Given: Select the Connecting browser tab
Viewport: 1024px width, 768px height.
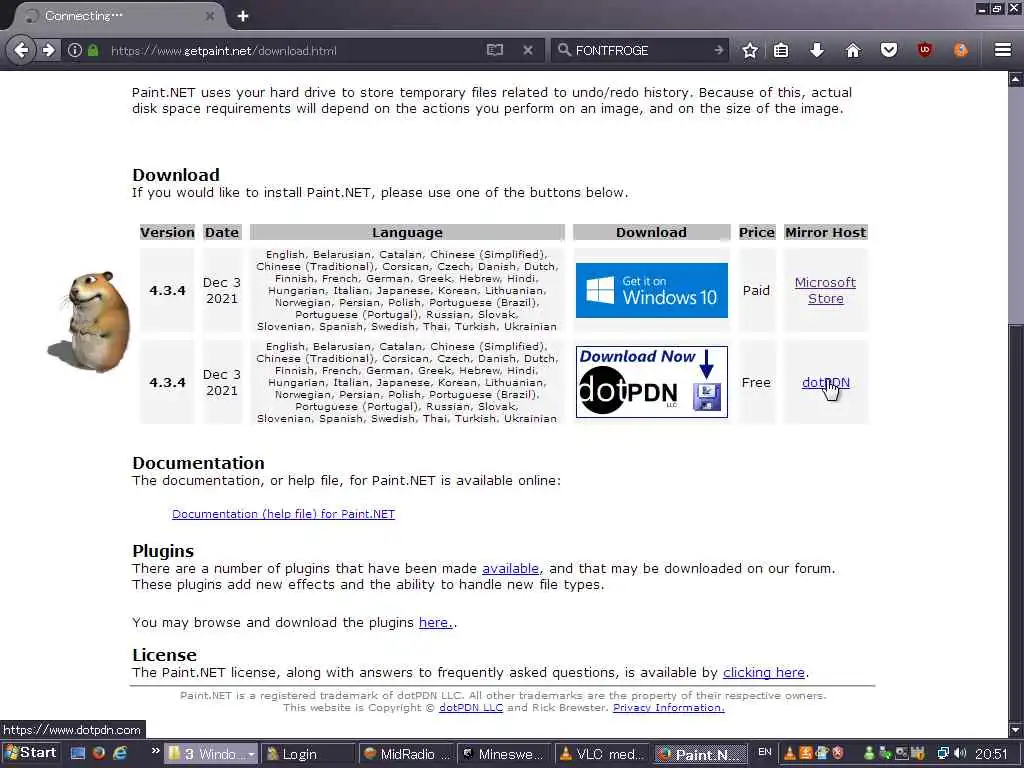Looking at the screenshot, I should tap(118, 16).
